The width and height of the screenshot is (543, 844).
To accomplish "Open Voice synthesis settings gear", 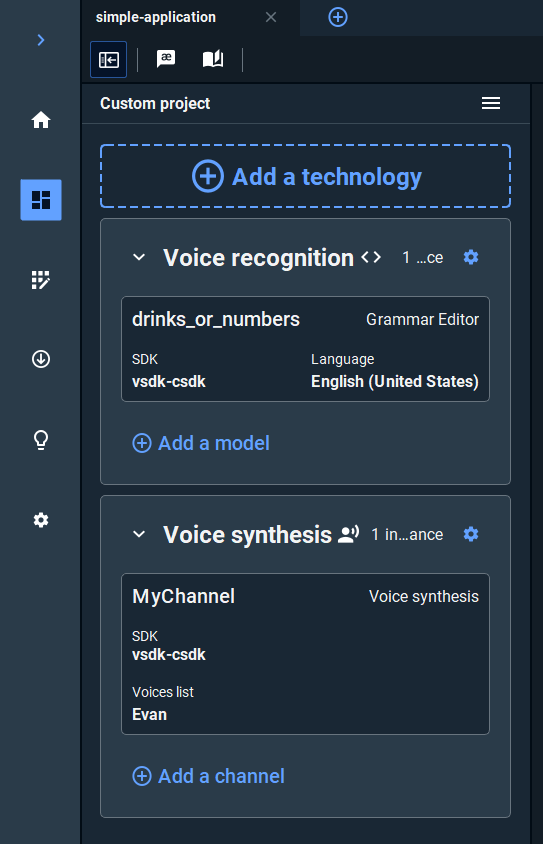I will tap(471, 534).
